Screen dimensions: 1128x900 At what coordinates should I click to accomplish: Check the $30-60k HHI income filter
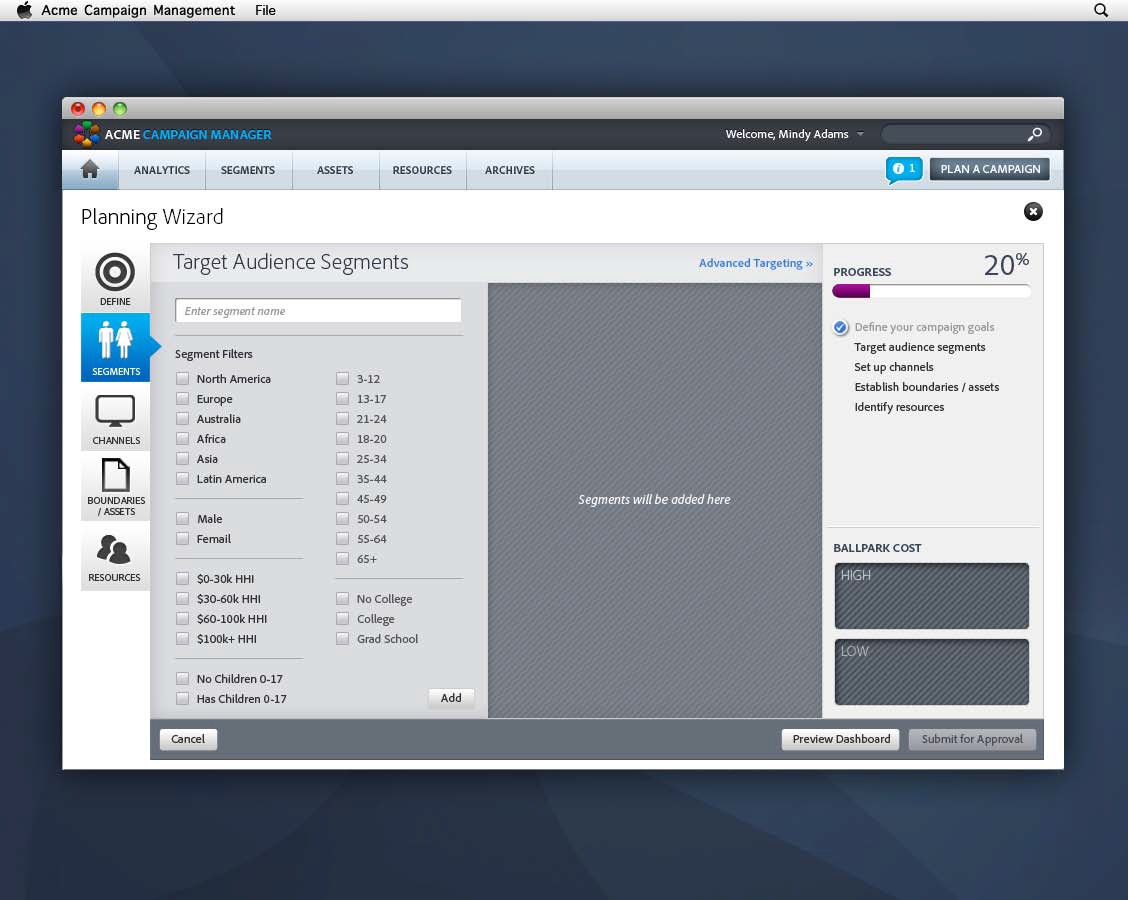[183, 599]
